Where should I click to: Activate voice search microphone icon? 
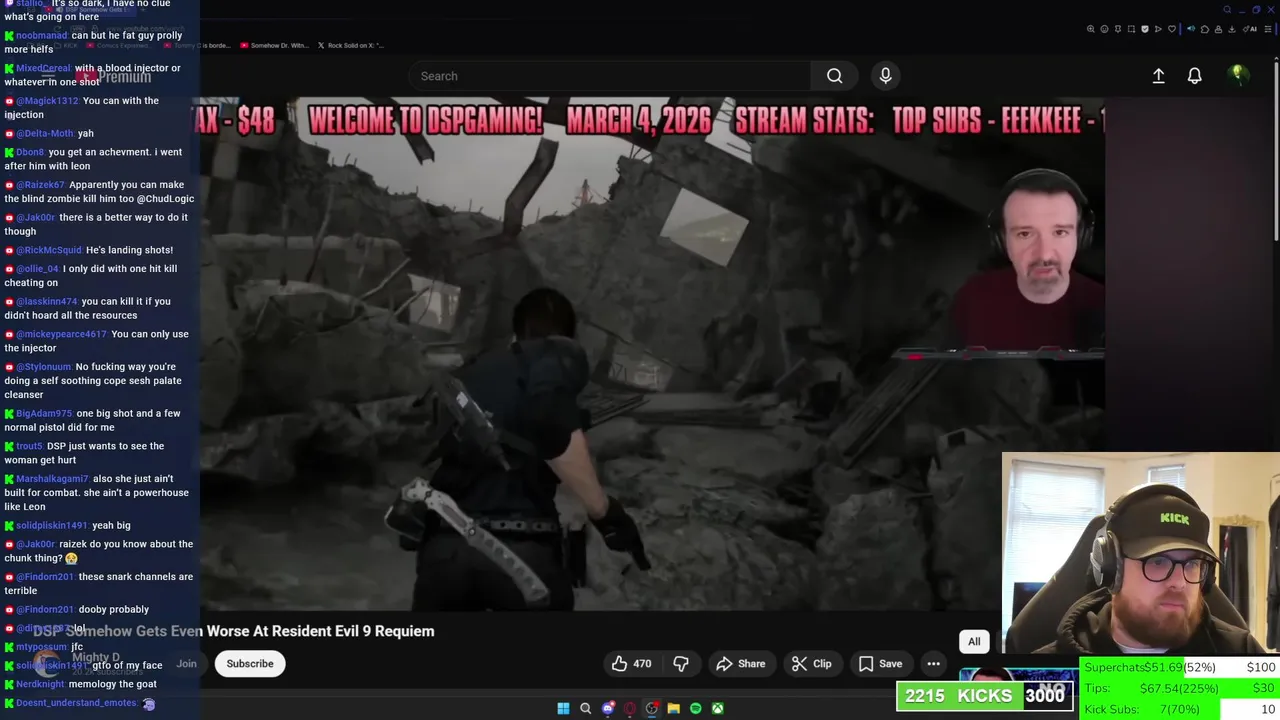click(885, 76)
